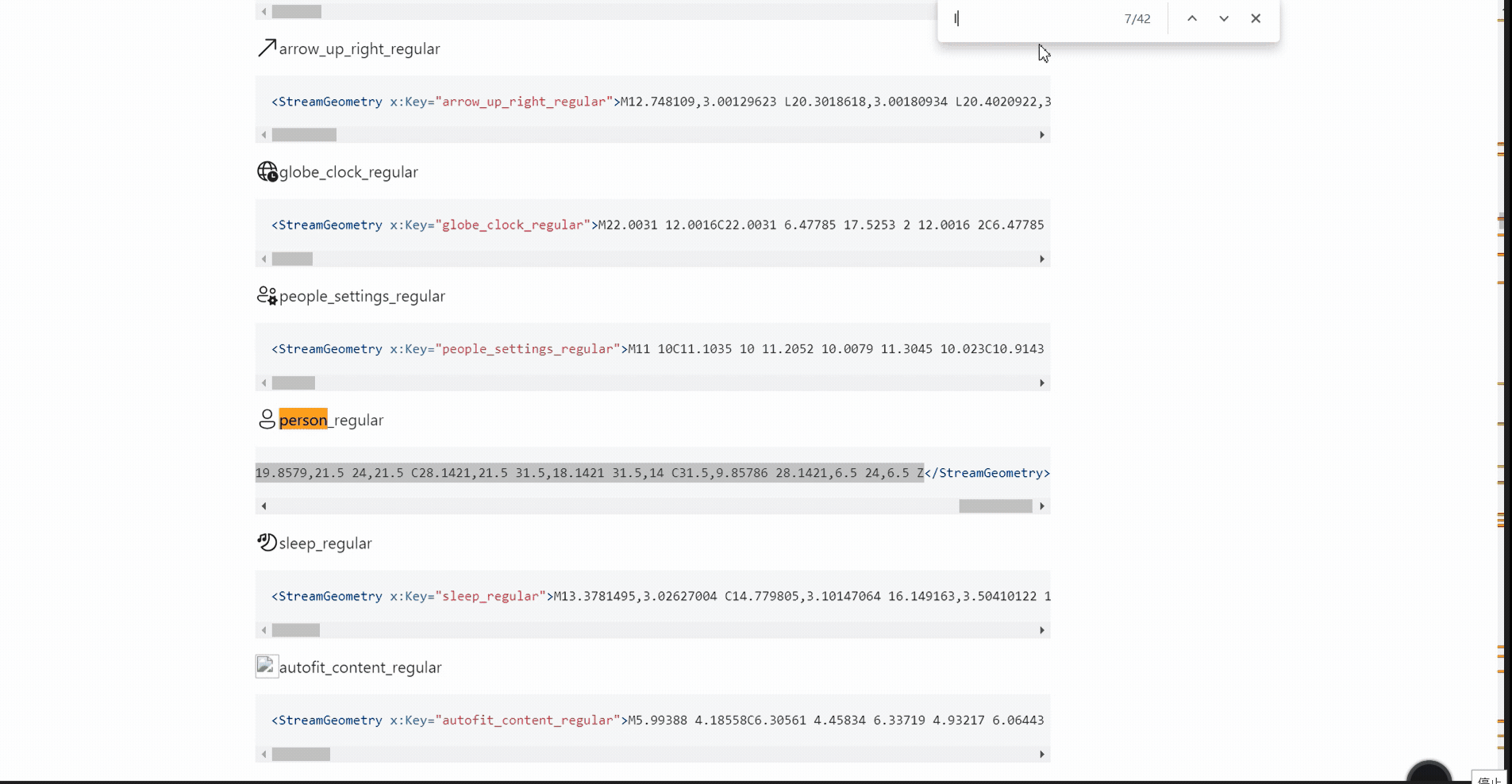Focus the find search input field
1512x784 pixels.
pos(1032,18)
